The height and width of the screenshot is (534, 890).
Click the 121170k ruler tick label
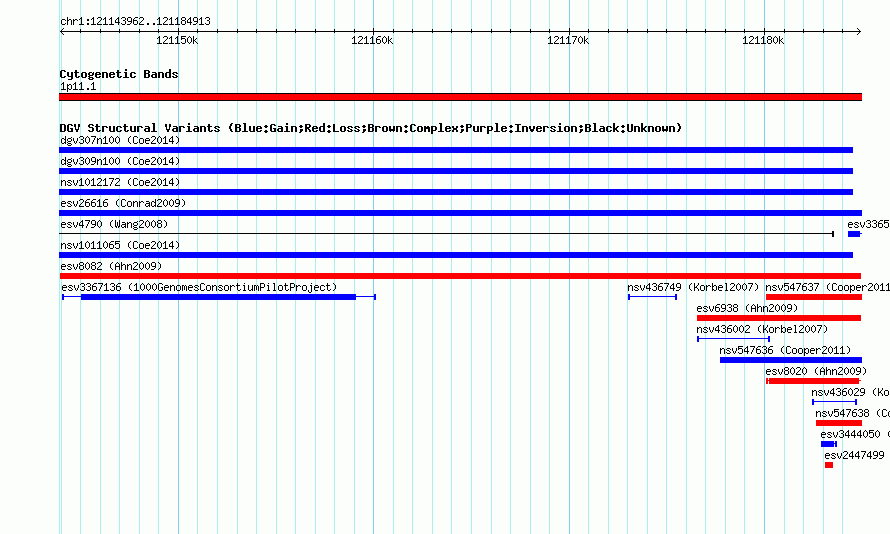[568, 40]
